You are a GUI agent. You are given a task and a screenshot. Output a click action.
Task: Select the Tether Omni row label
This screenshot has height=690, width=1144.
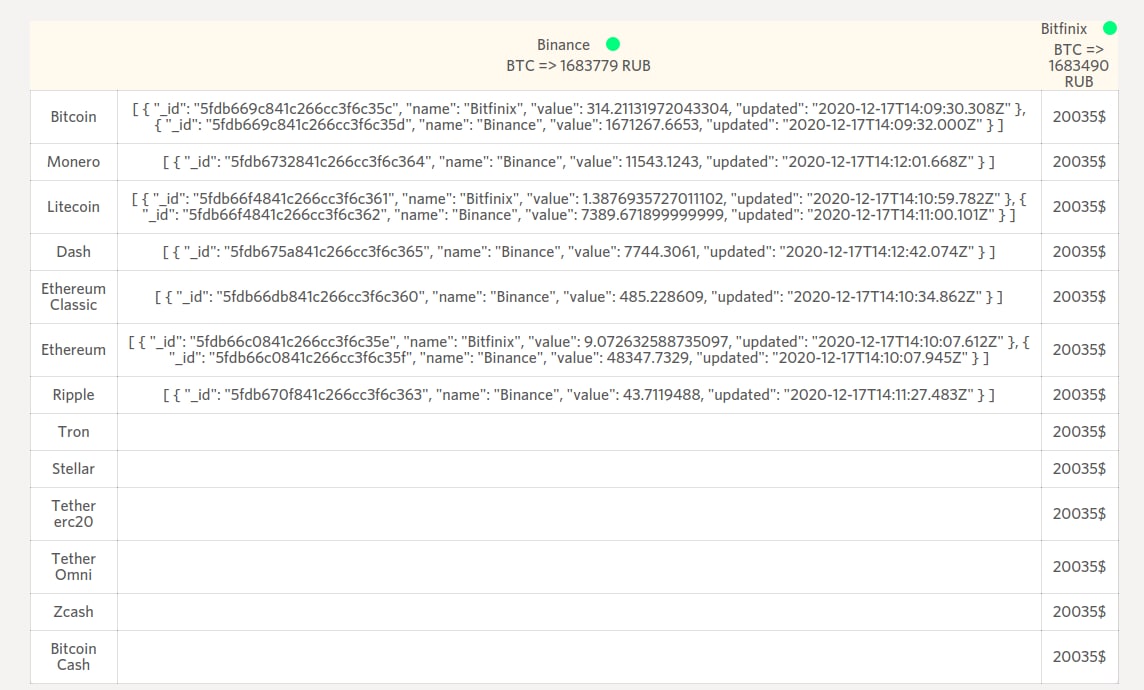click(74, 567)
